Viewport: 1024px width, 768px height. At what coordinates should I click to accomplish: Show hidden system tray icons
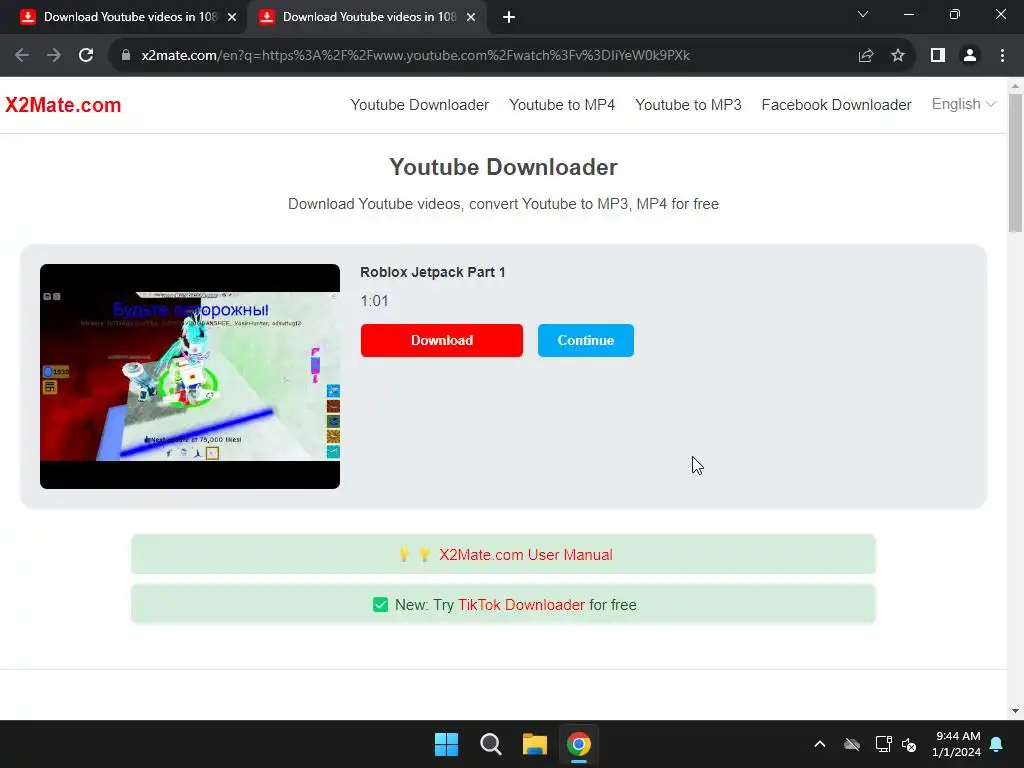click(x=820, y=744)
